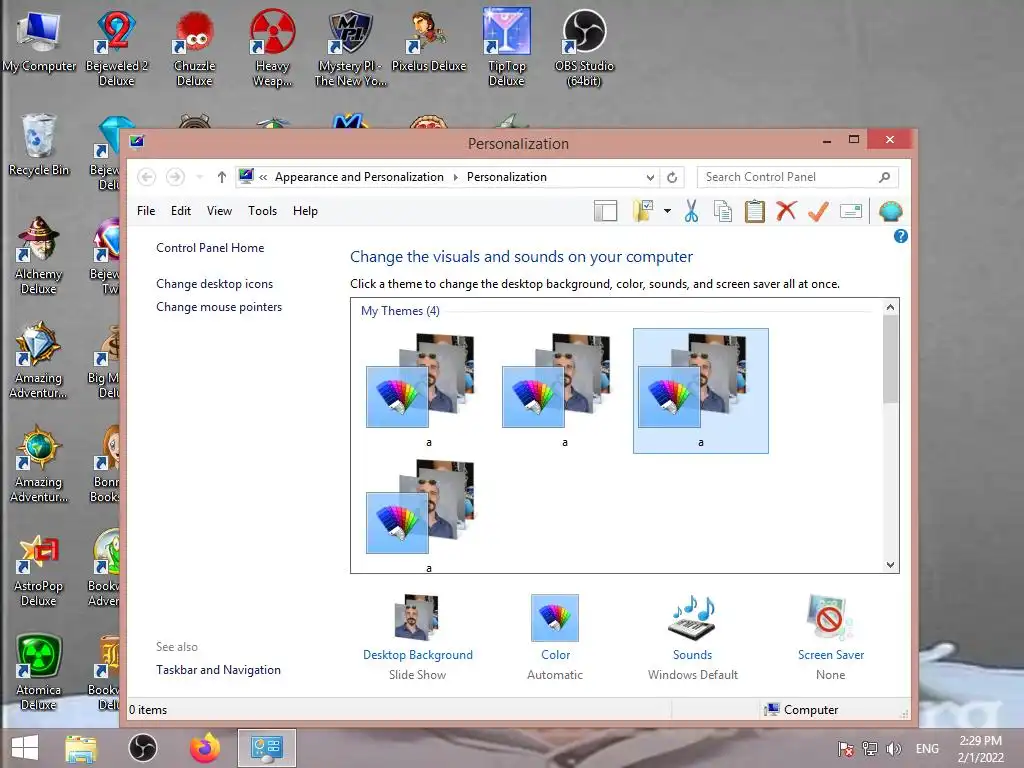The height and width of the screenshot is (768, 1024).
Task: Click the 0 items status text
Action: tap(148, 710)
